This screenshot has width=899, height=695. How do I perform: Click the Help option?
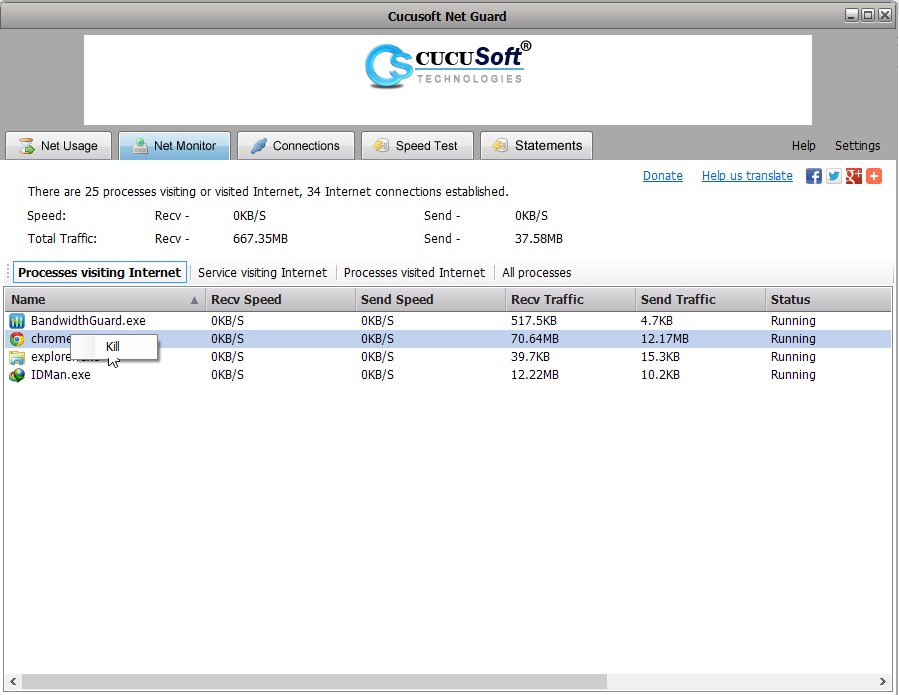803,145
